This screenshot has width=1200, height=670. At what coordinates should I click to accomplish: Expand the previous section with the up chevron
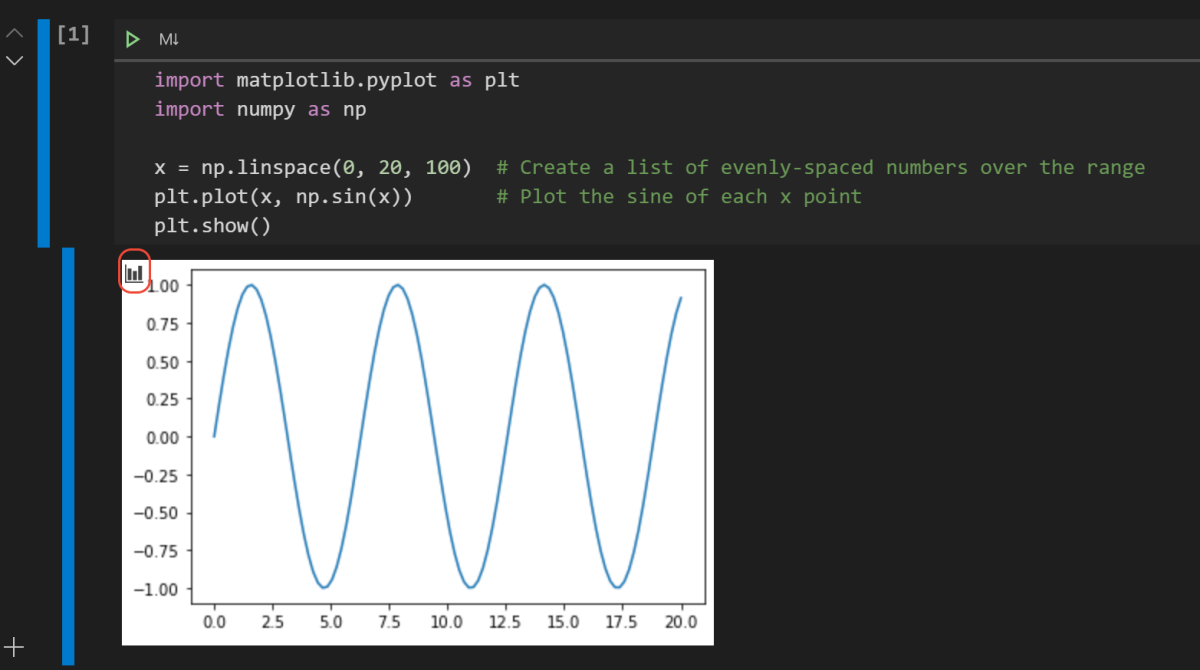pos(14,33)
